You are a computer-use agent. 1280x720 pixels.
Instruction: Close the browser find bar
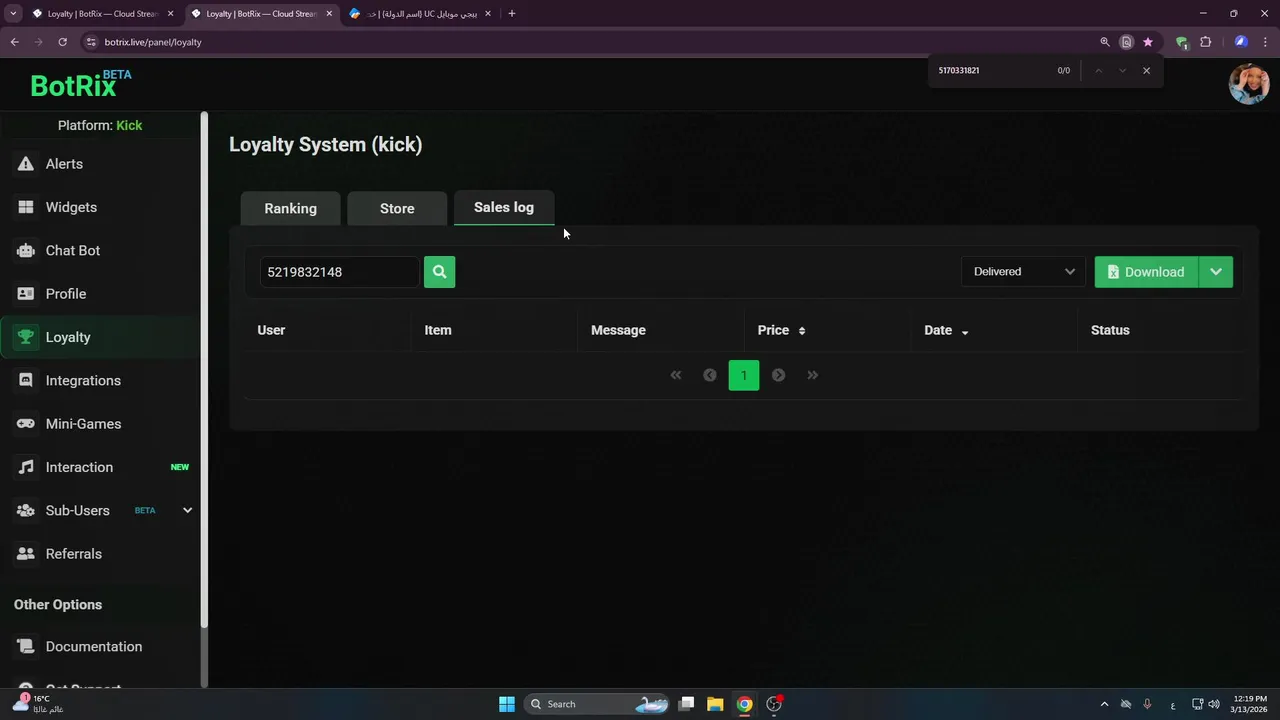click(x=1146, y=71)
